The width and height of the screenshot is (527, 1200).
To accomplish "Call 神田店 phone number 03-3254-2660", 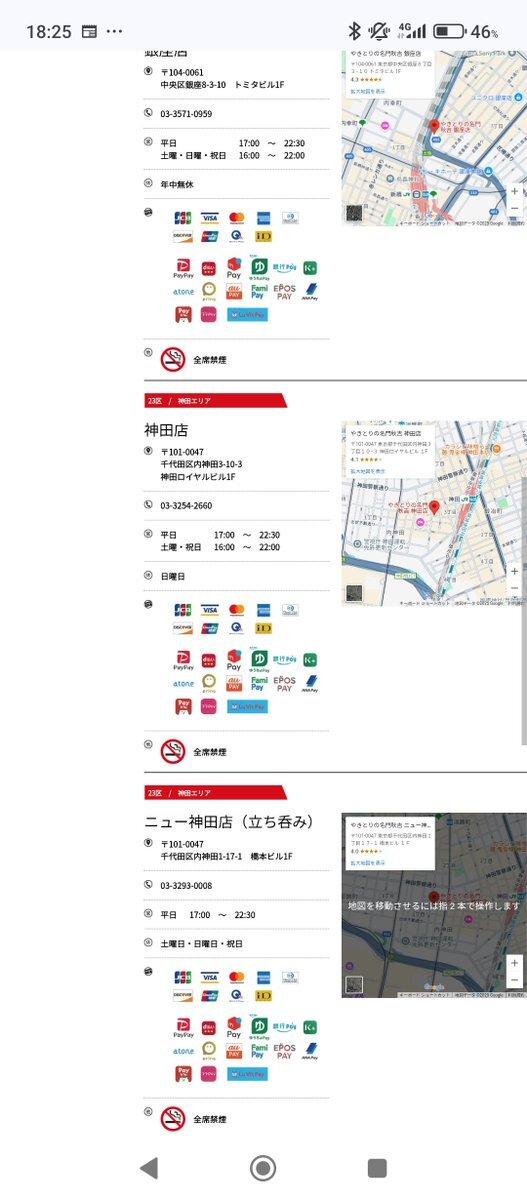I will [186, 506].
